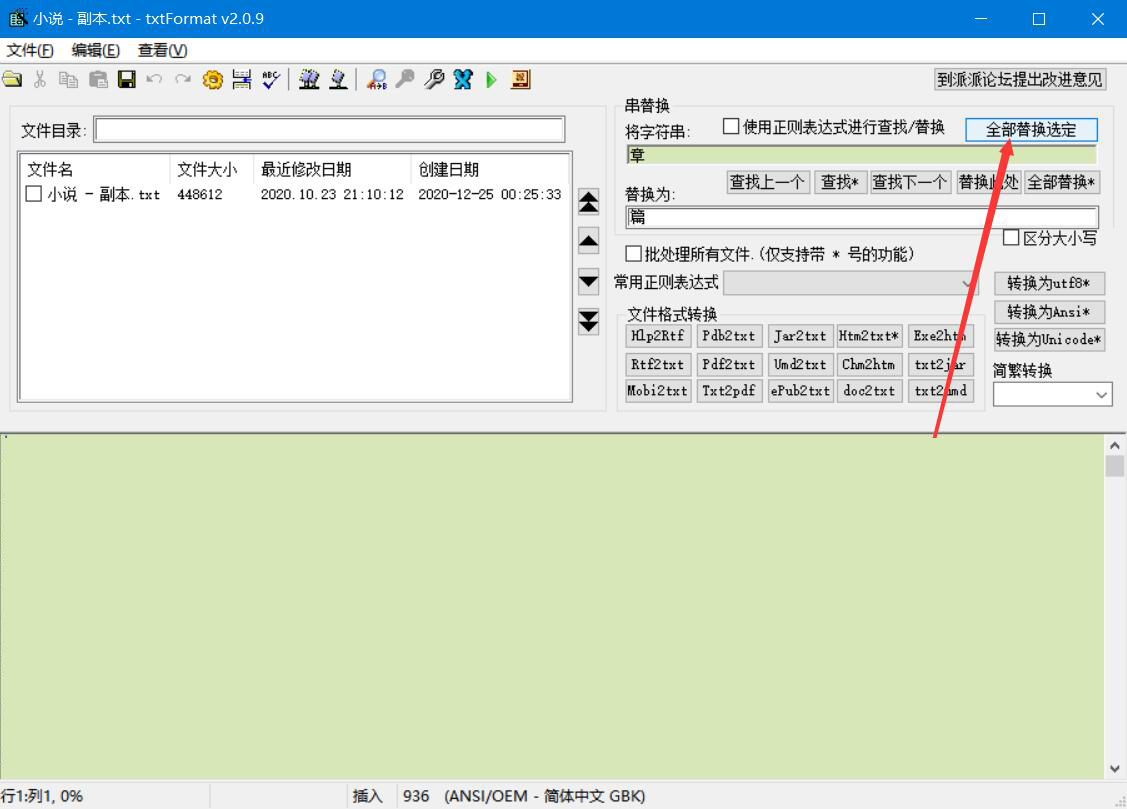
Task: Save the file with floppy disk icon
Action: tap(126, 79)
